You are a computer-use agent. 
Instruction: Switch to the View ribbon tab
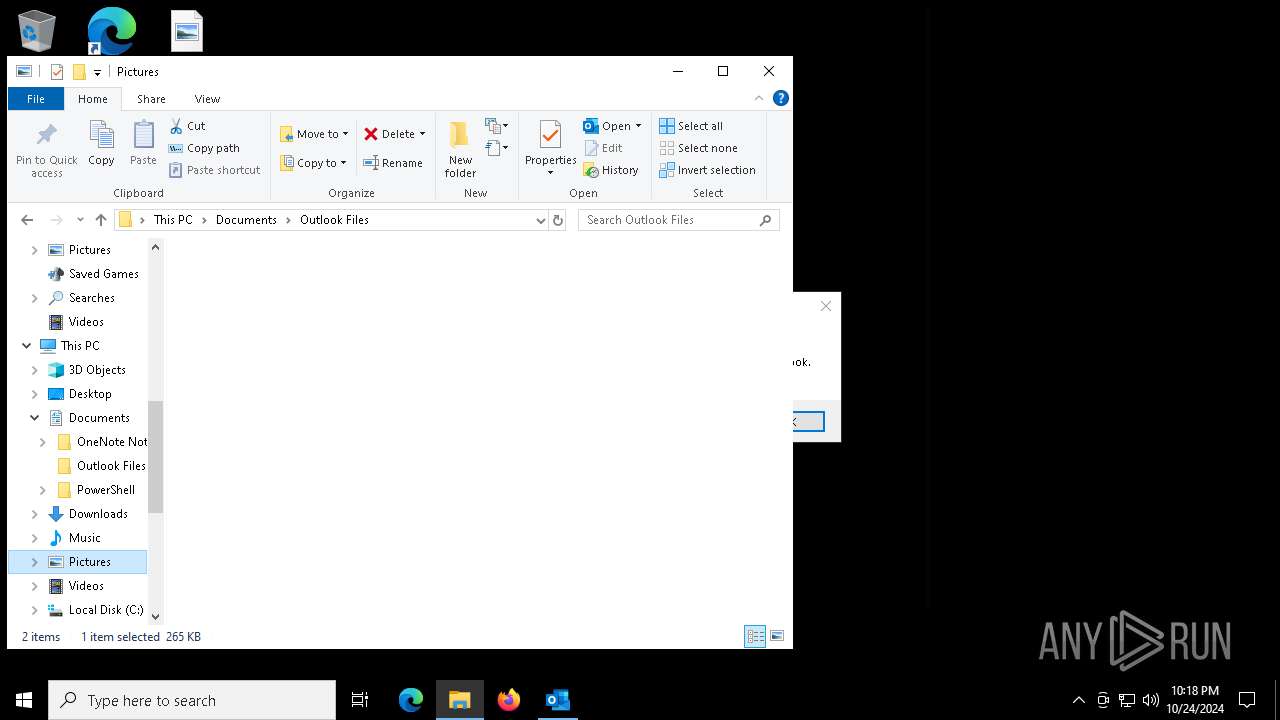coord(207,99)
